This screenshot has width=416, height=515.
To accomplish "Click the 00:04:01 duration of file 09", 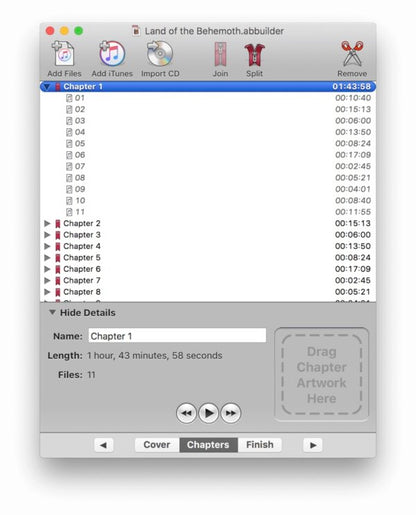I will point(353,189).
